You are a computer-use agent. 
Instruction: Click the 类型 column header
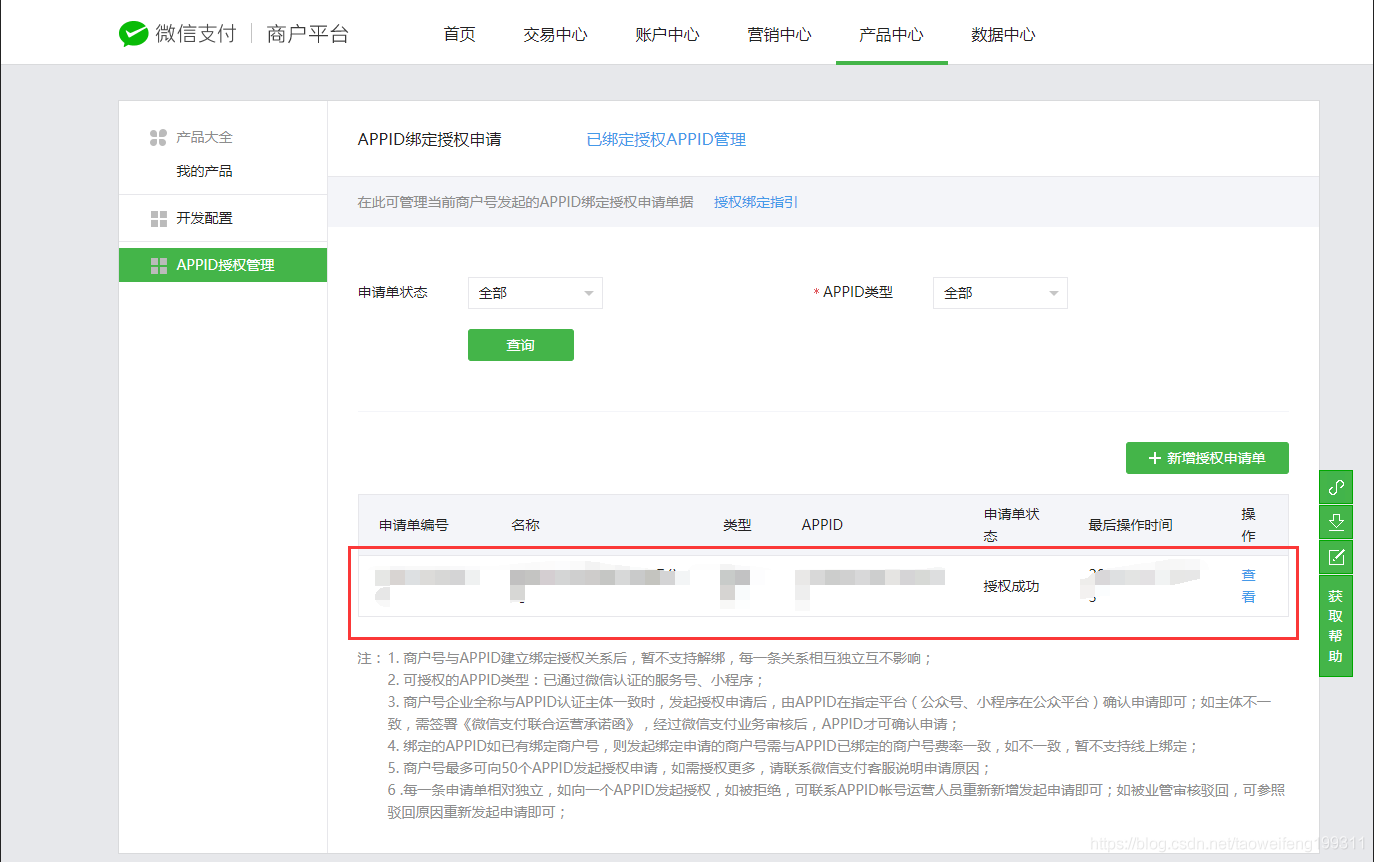pyautogui.click(x=738, y=525)
